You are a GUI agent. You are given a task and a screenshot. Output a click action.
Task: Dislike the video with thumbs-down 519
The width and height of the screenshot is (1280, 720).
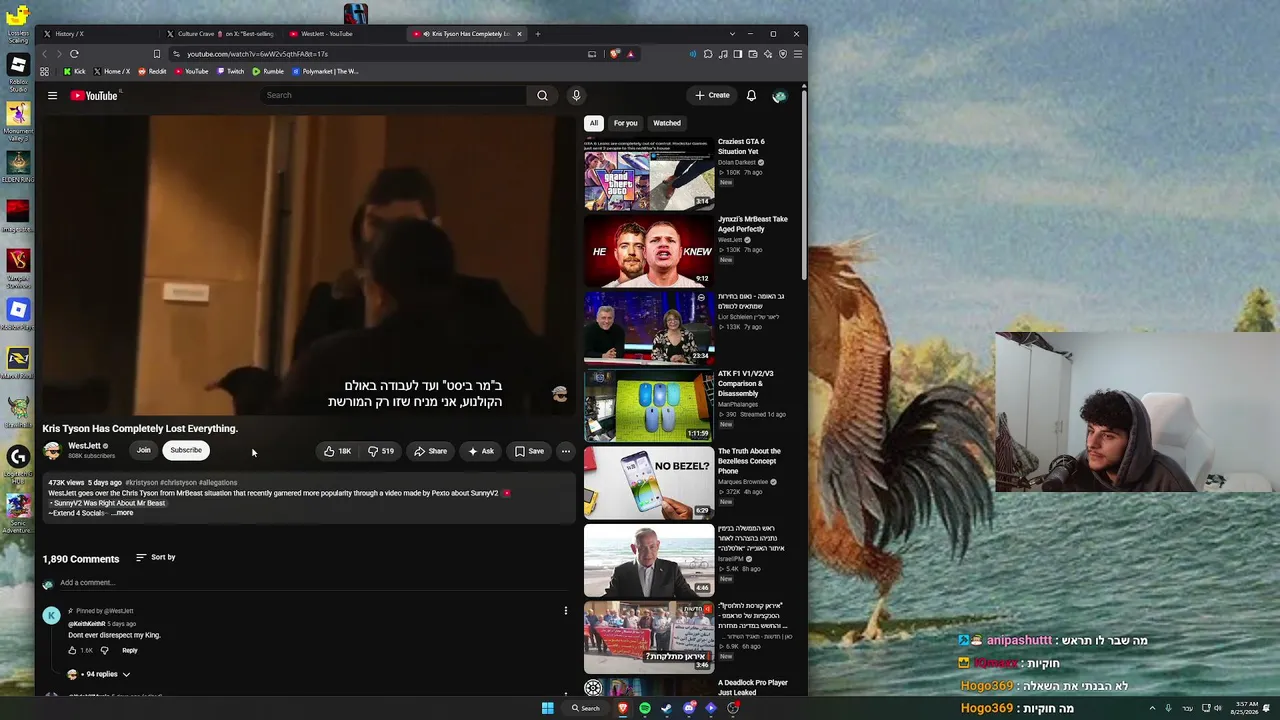[x=380, y=451]
